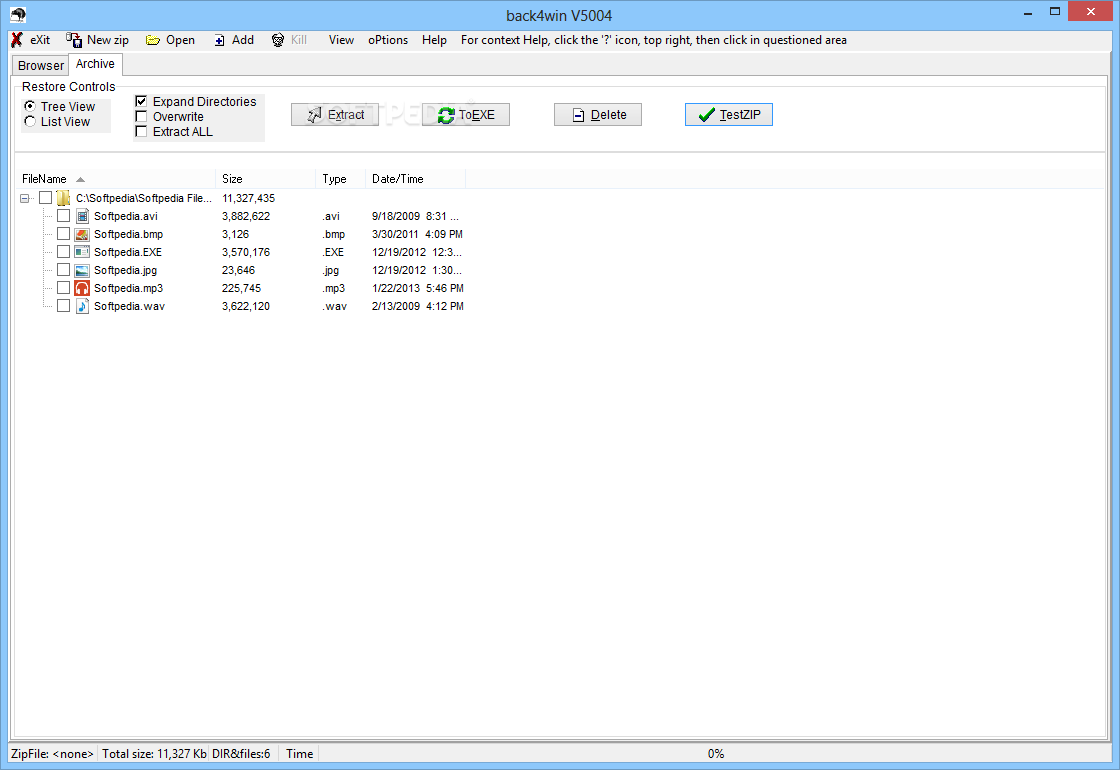Click the Extract button
The image size is (1120, 770).
coord(335,114)
